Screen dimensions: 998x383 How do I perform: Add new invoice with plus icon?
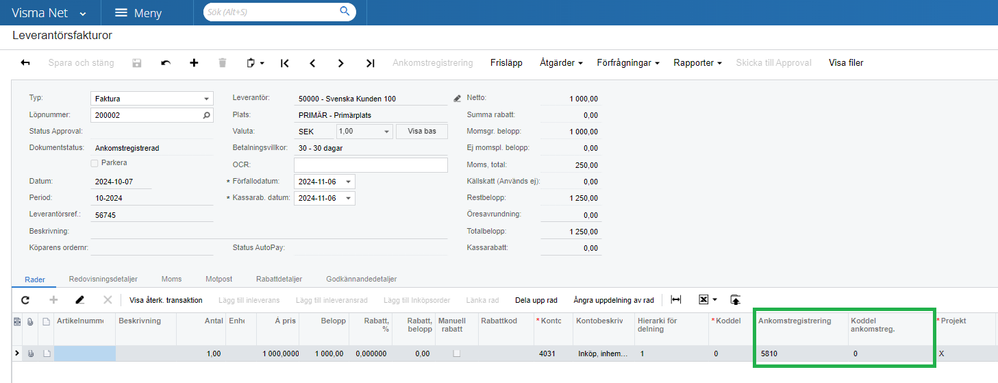click(x=194, y=63)
